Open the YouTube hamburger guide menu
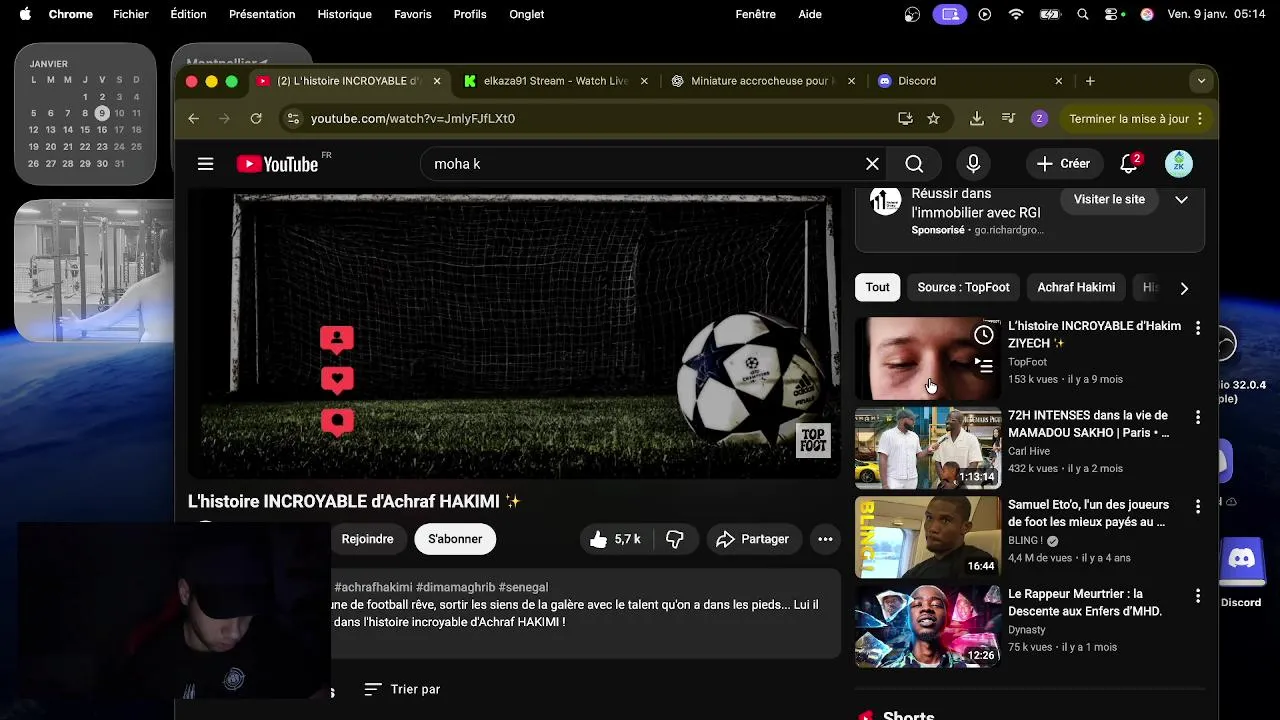1280x720 pixels. 205,164
